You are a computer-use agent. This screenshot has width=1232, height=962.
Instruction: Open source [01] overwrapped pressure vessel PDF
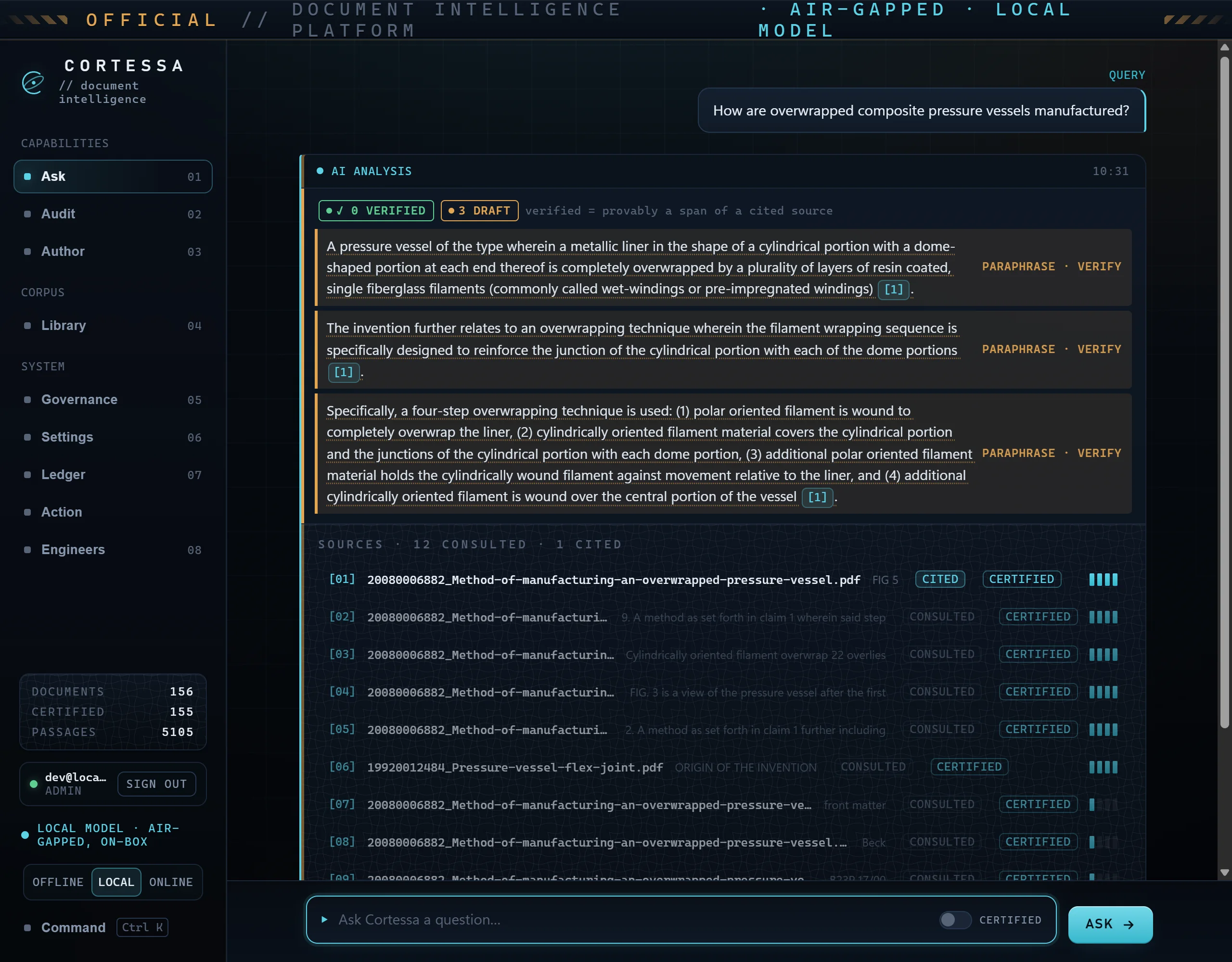click(x=724, y=580)
